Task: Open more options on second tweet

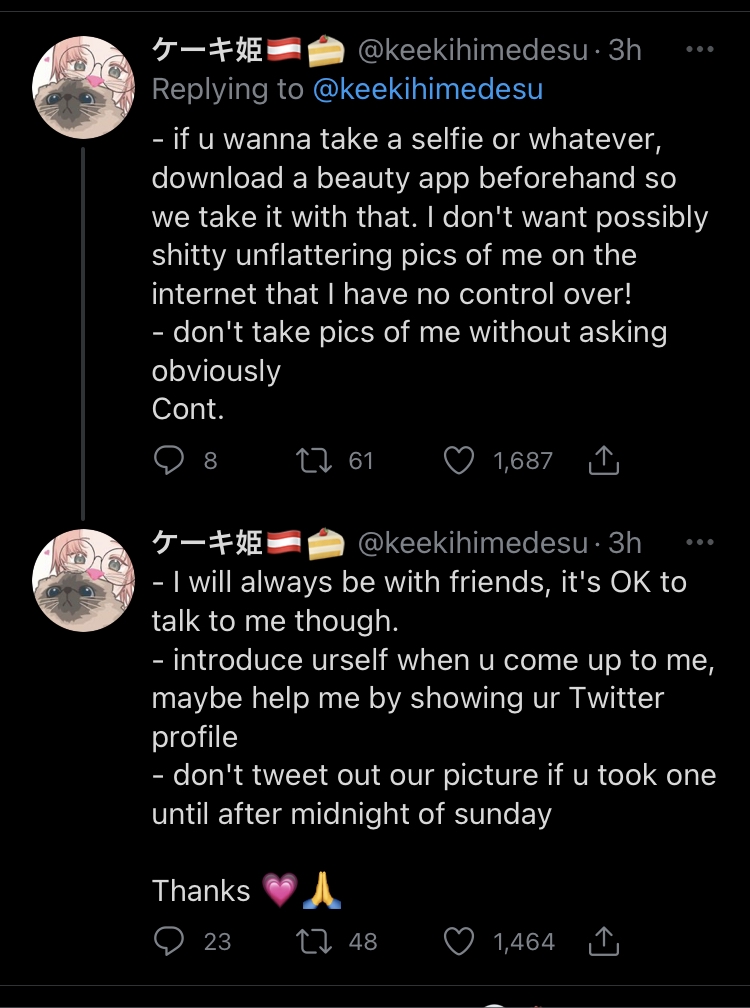Action: click(699, 542)
